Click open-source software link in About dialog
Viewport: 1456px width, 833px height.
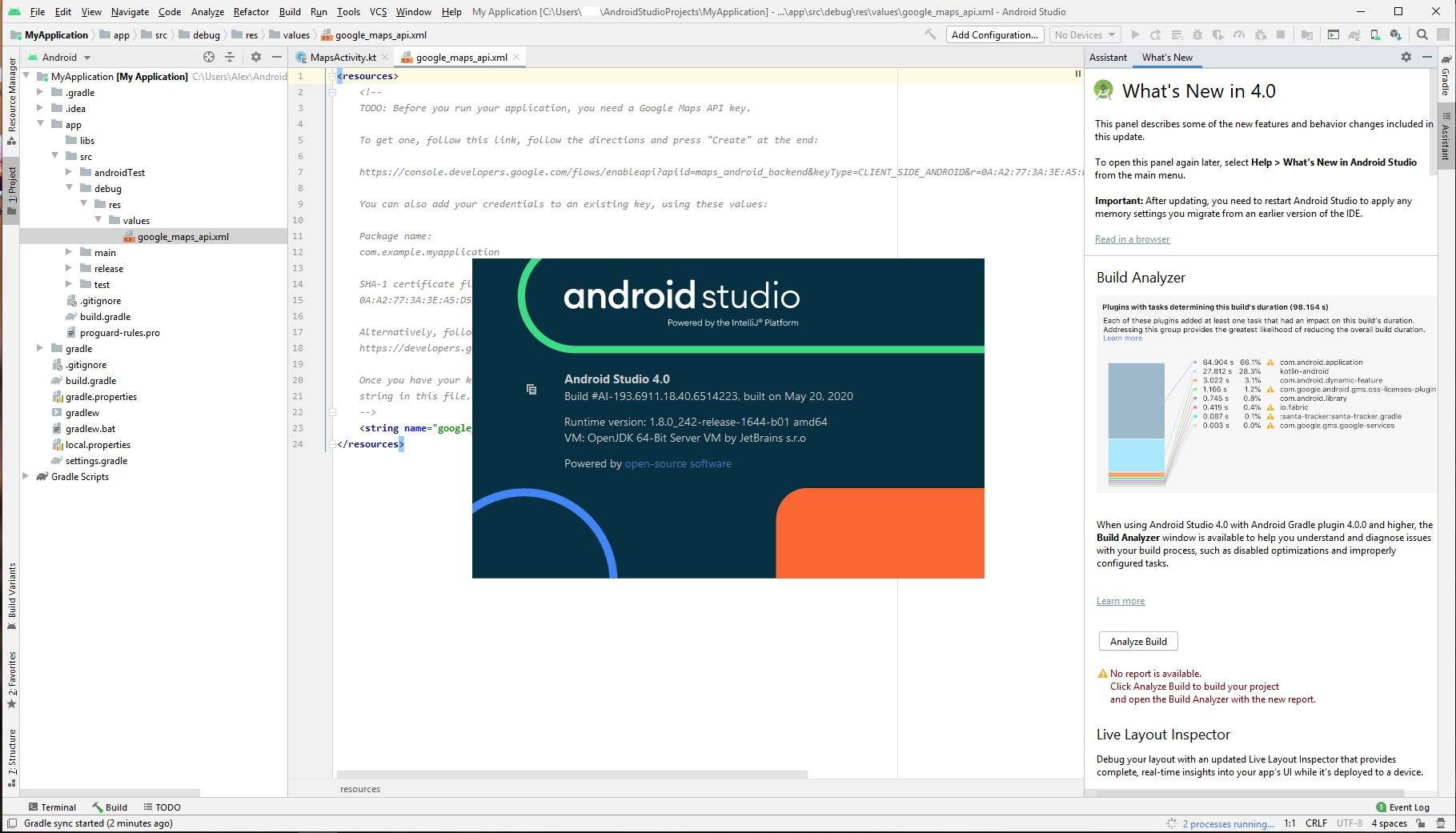click(678, 463)
